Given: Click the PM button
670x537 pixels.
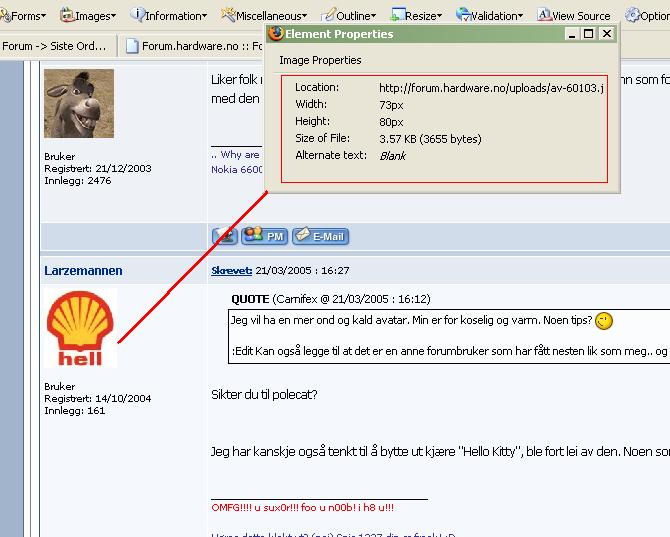Looking at the screenshot, I should click(x=264, y=236).
